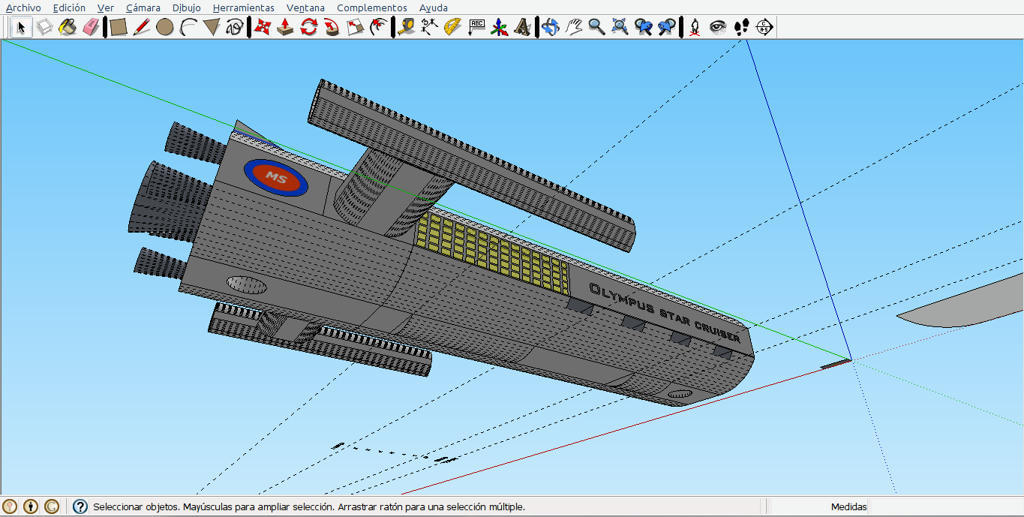Select the Pan hand tool
This screenshot has width=1024, height=517.
[573, 27]
